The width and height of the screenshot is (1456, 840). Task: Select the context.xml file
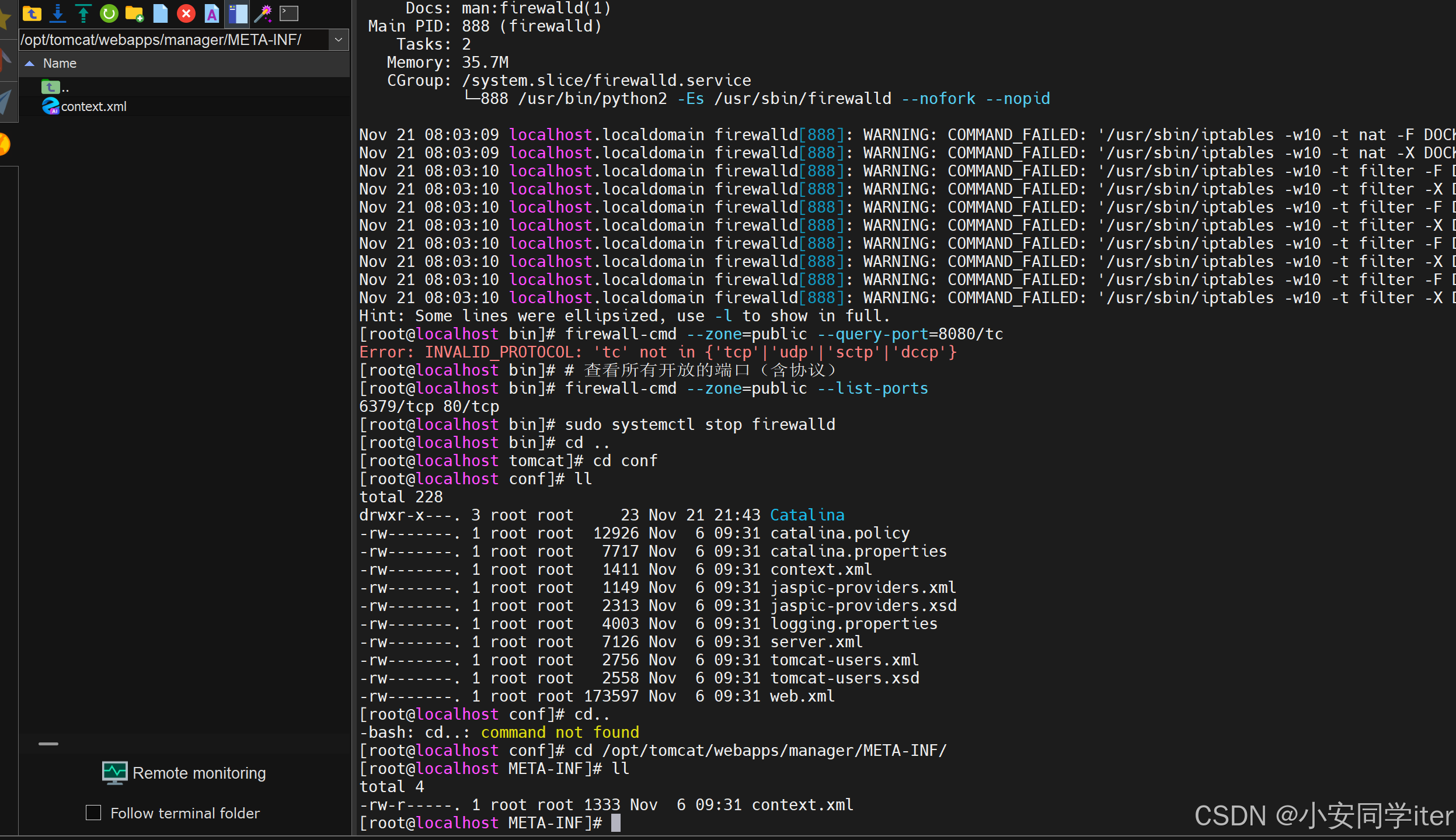click(x=93, y=106)
